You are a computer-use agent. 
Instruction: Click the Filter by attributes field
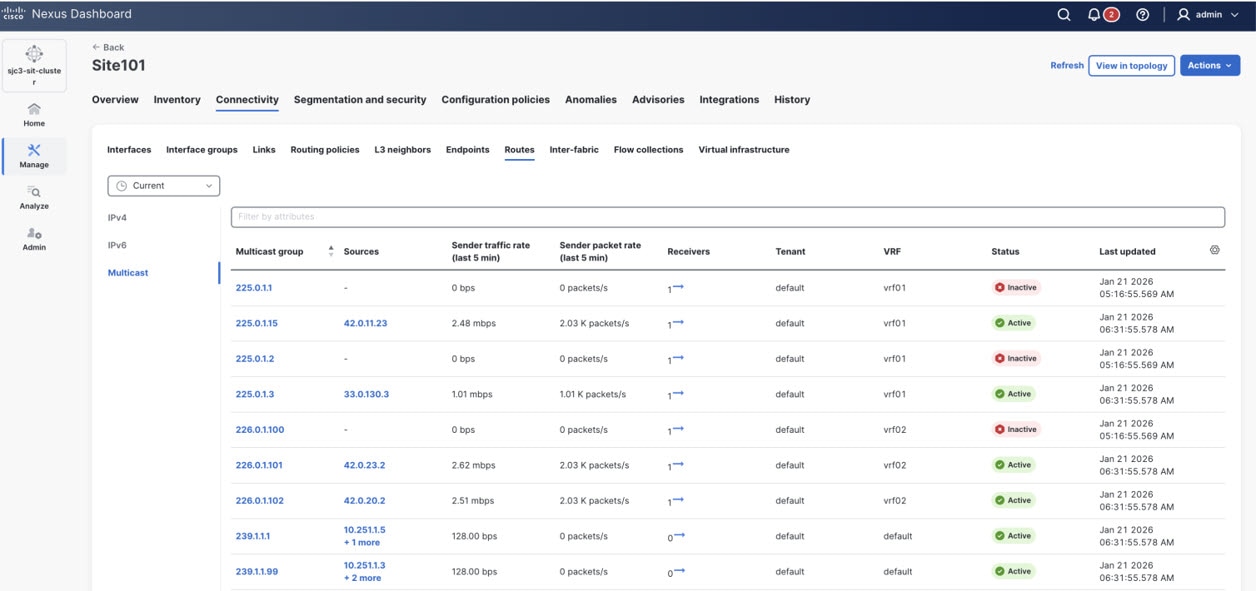point(727,216)
